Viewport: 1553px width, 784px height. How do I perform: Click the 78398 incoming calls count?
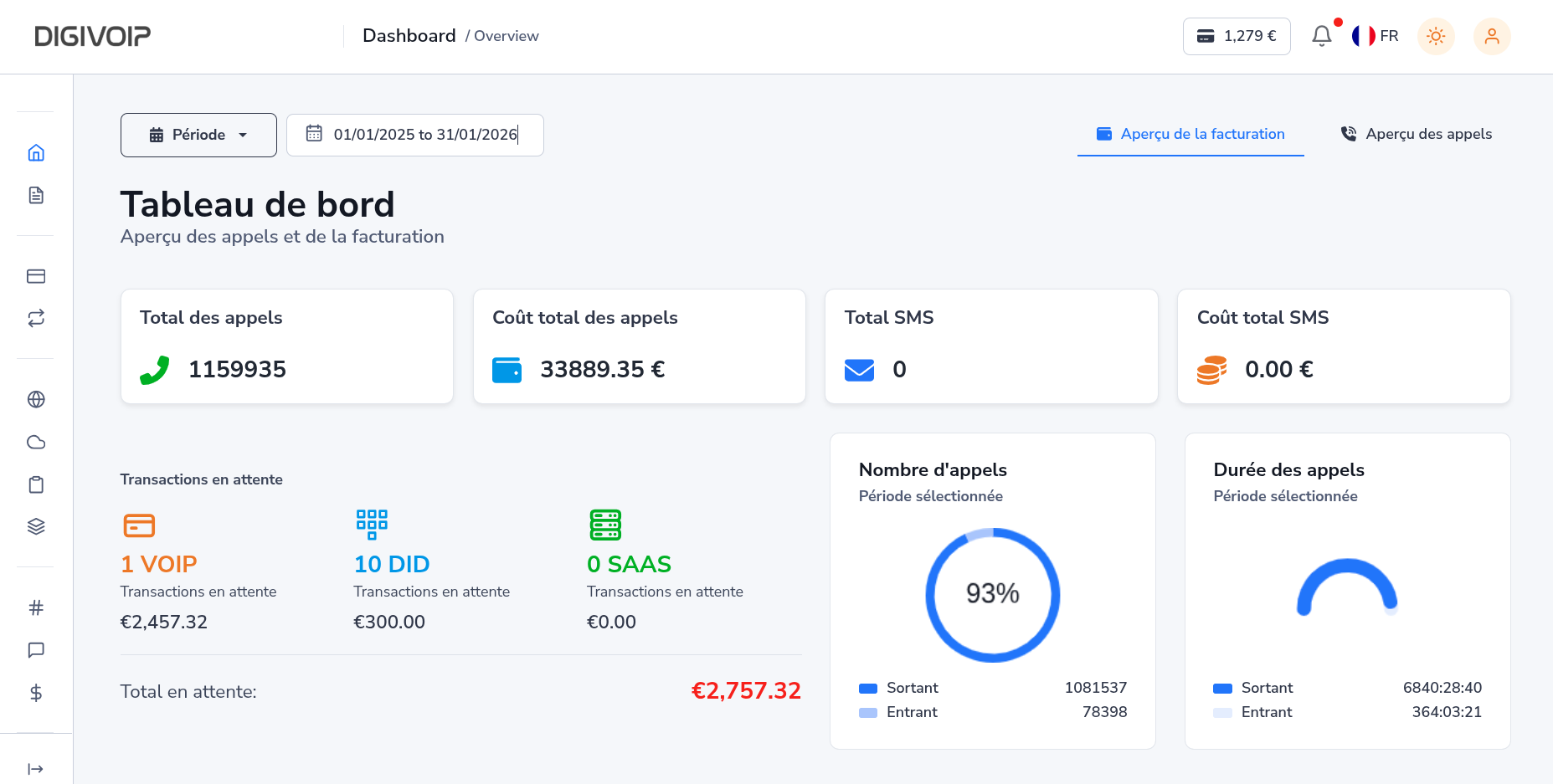[1104, 712]
